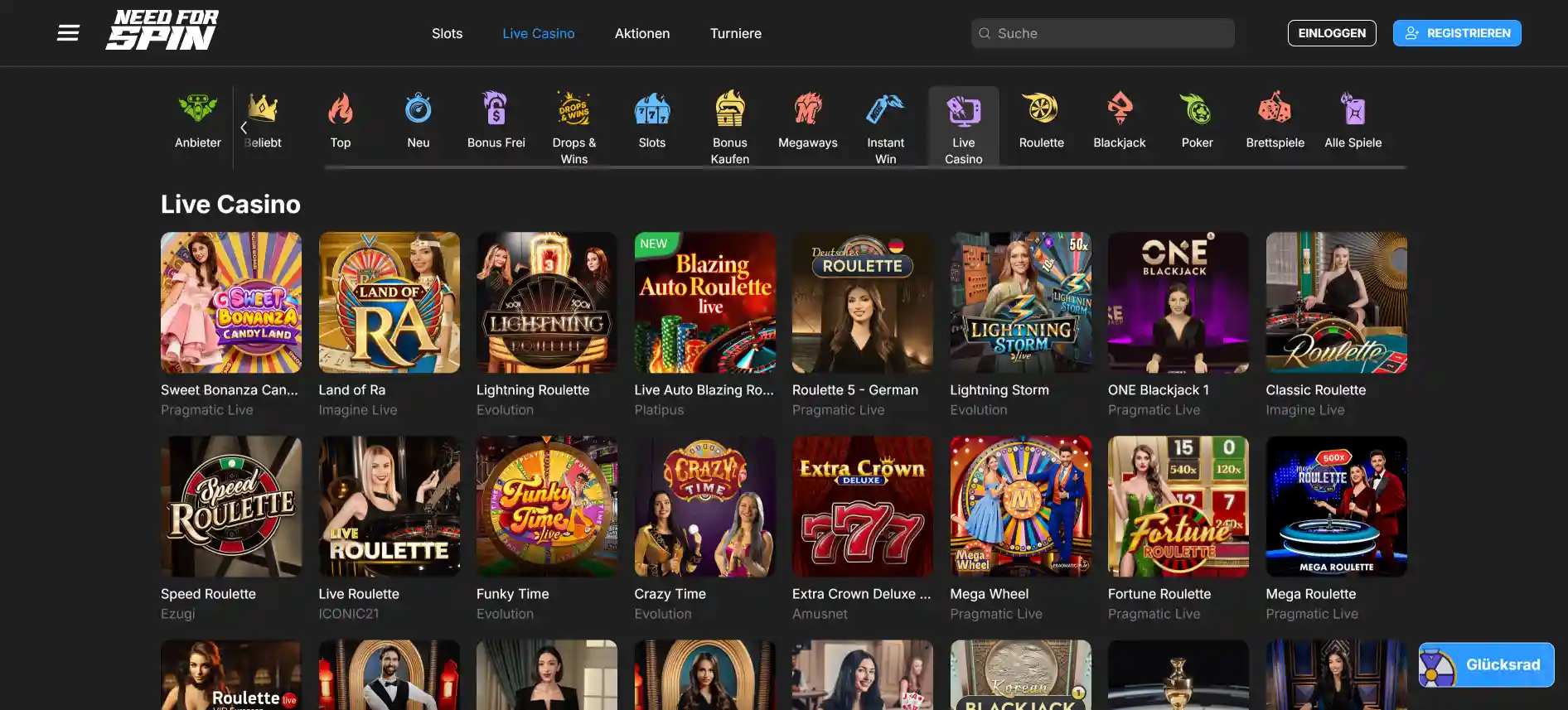Screen dimensions: 1568x710
Task: Open the Bonus Kaufen category
Action: [730, 128]
